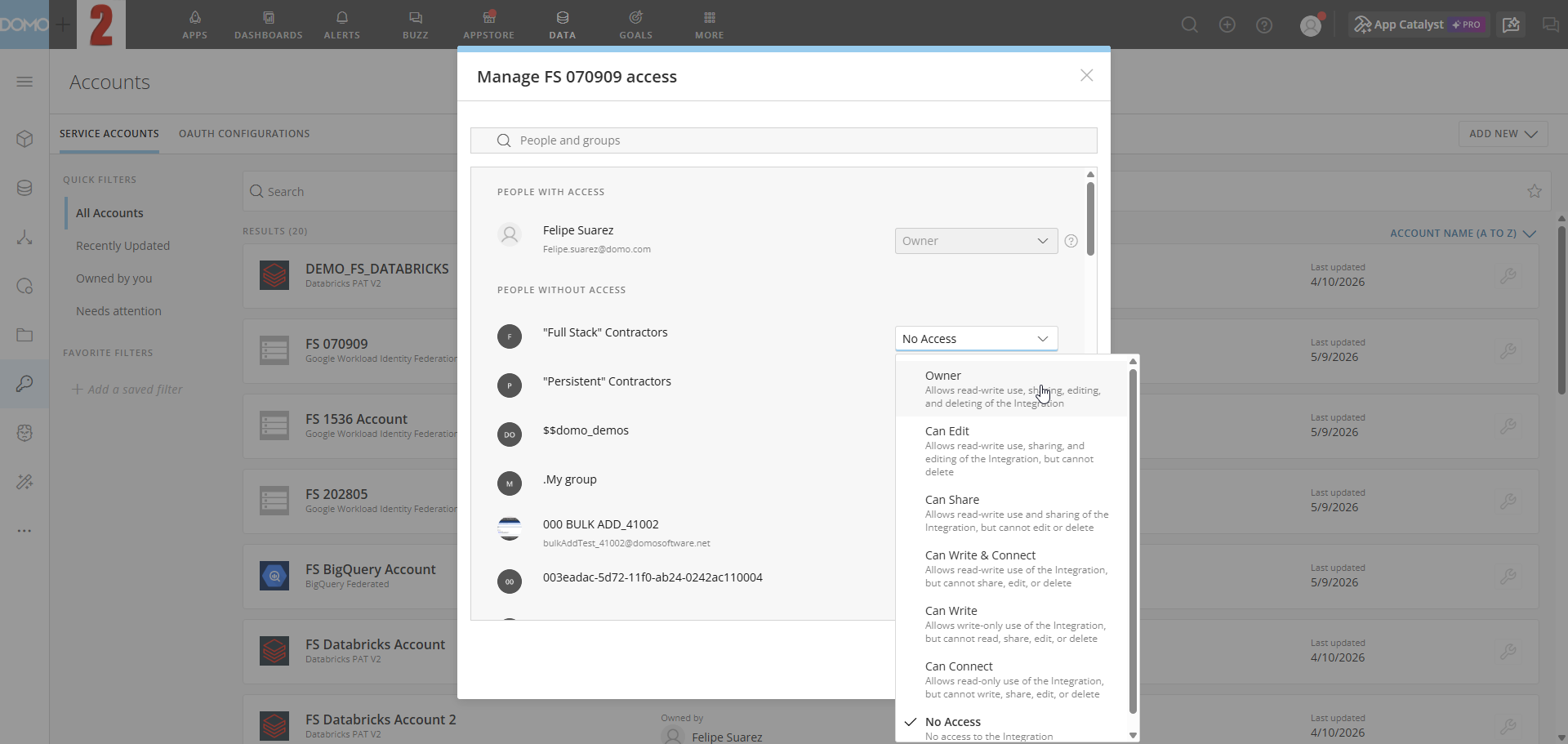Click Add a saved filter
Screen dimensions: 1568x744
coord(127,390)
